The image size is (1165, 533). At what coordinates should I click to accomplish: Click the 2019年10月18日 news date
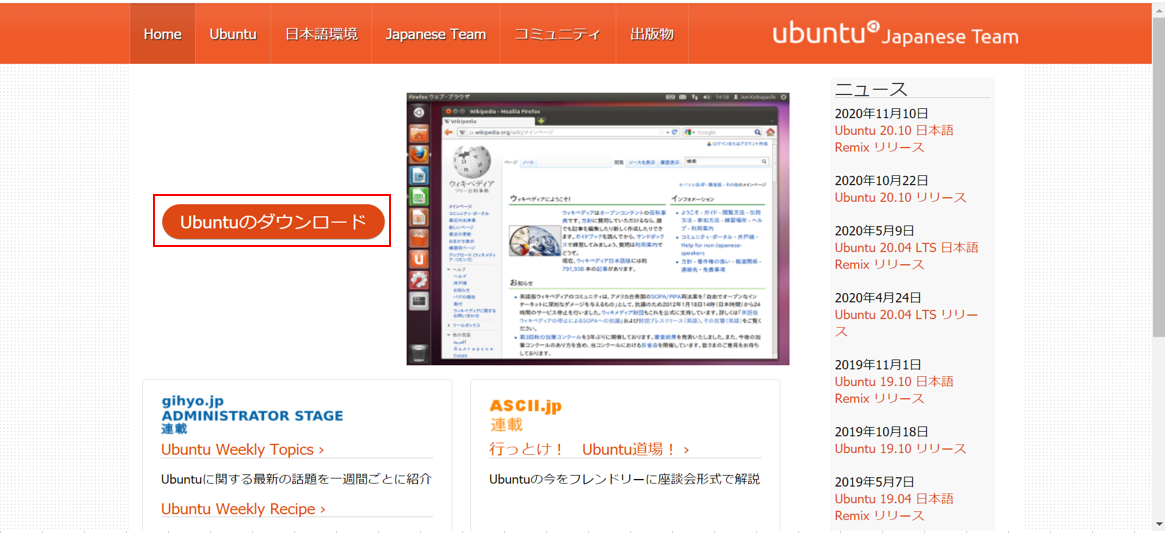coord(881,432)
